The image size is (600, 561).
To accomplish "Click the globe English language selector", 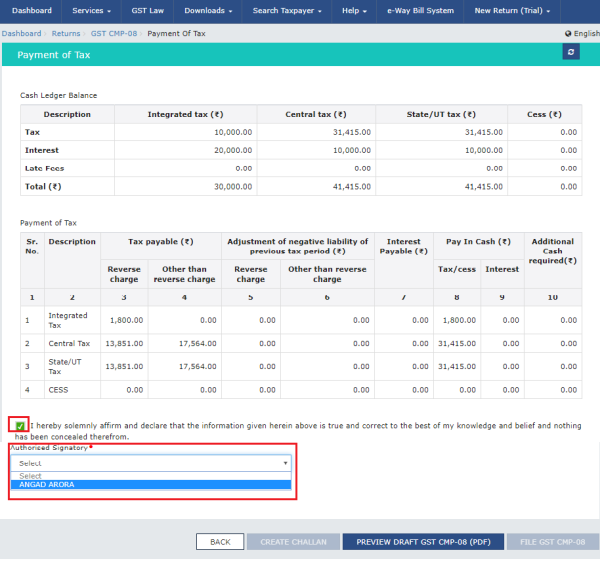I will pos(582,34).
